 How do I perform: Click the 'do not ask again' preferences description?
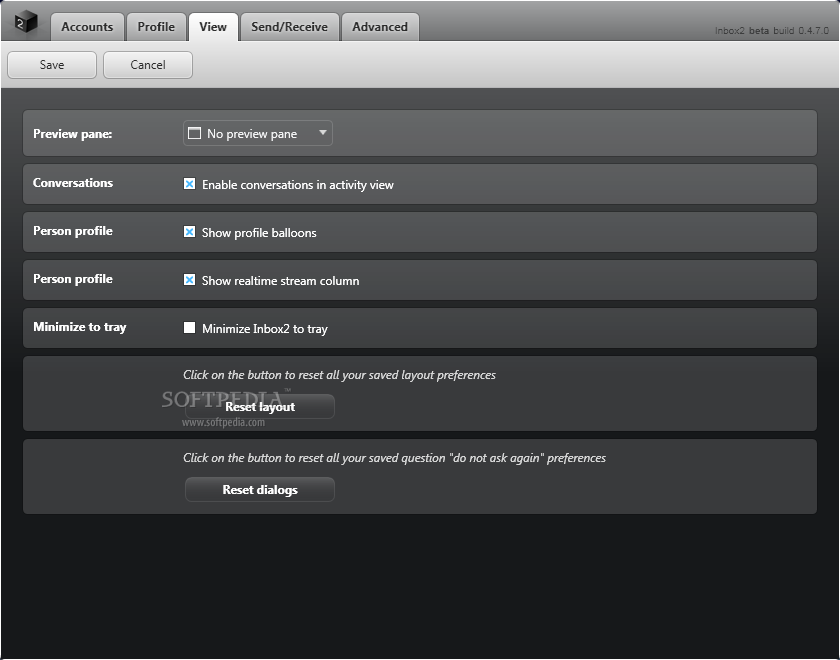(395, 458)
